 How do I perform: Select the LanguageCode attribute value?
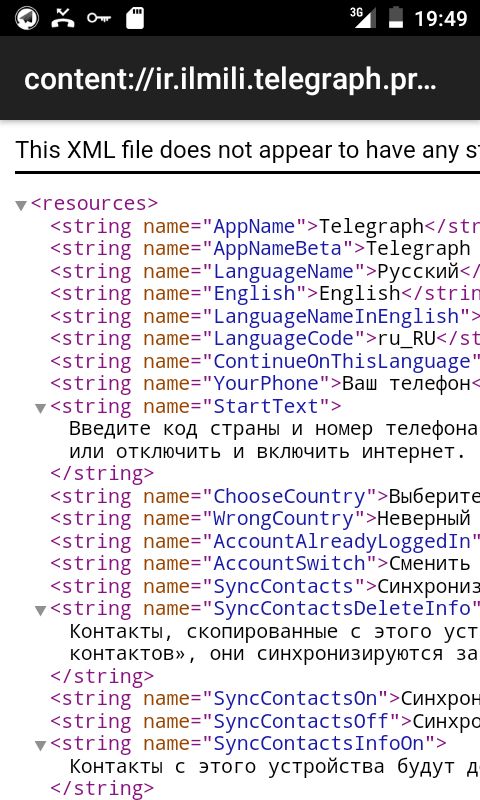[284, 338]
